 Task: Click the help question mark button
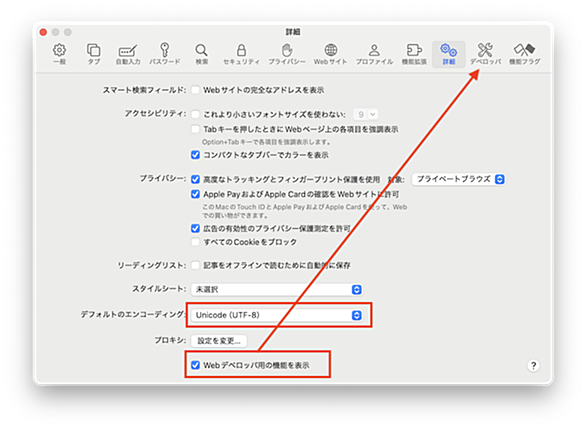533,365
